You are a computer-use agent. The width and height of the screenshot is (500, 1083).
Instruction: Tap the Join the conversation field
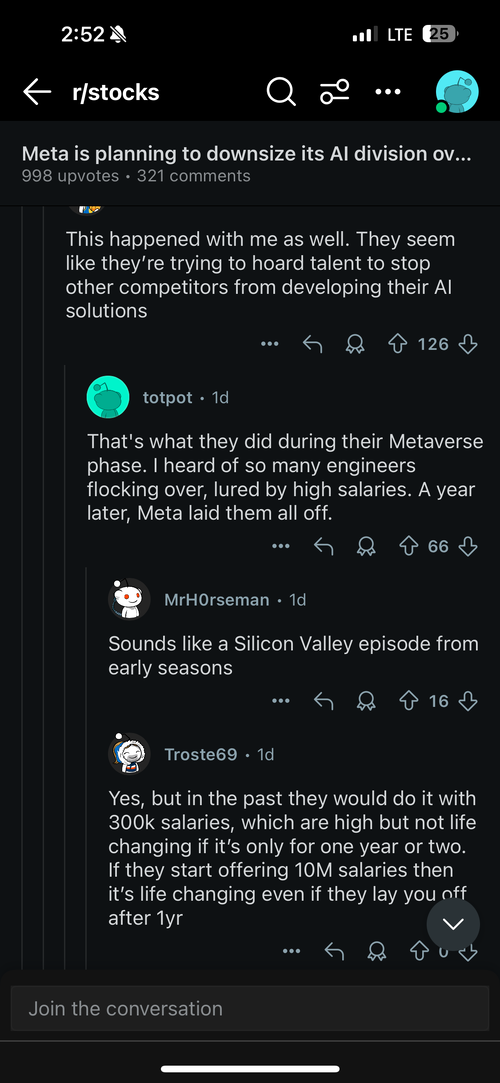[250, 1008]
